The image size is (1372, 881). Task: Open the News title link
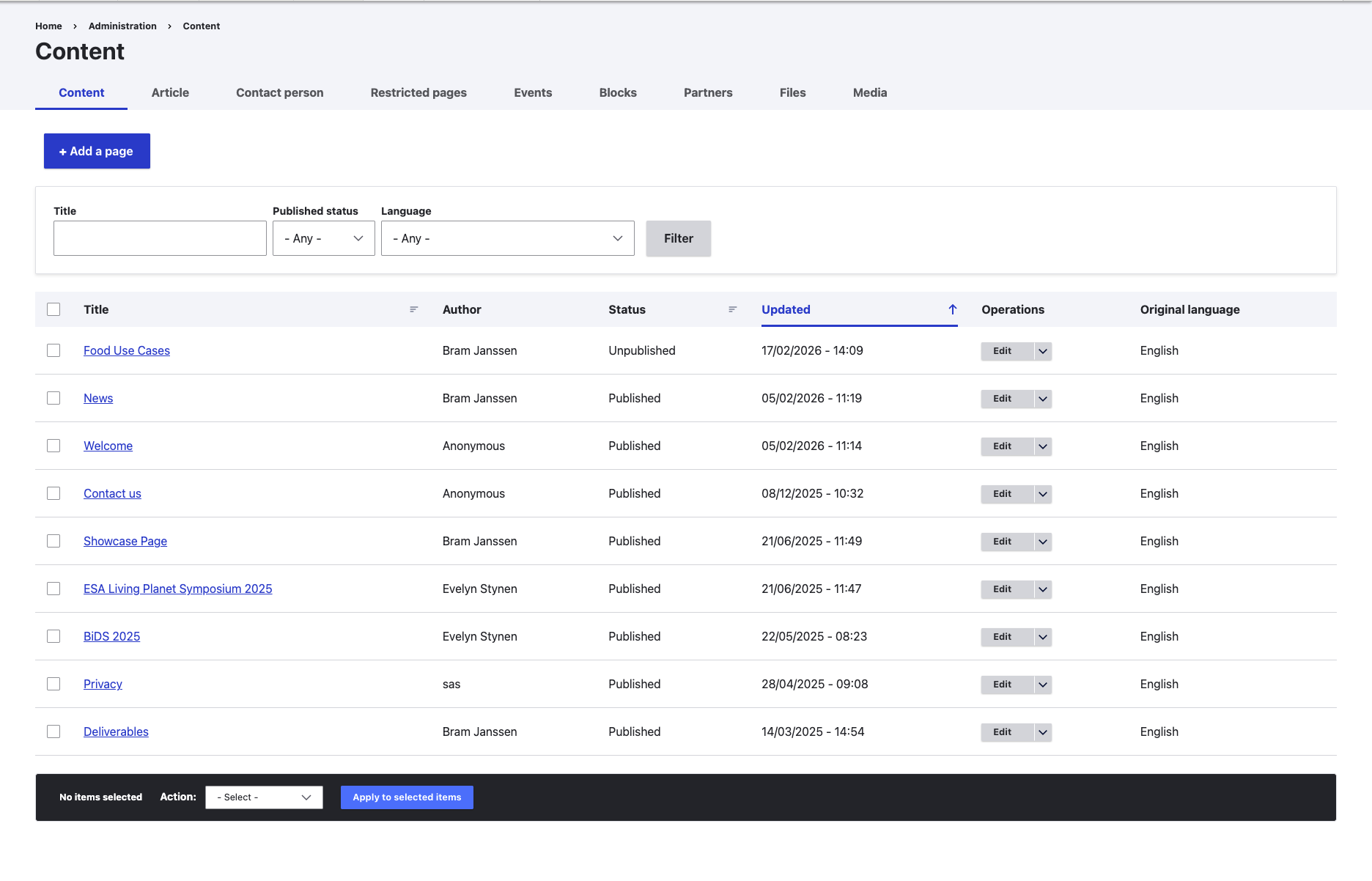[x=98, y=398]
